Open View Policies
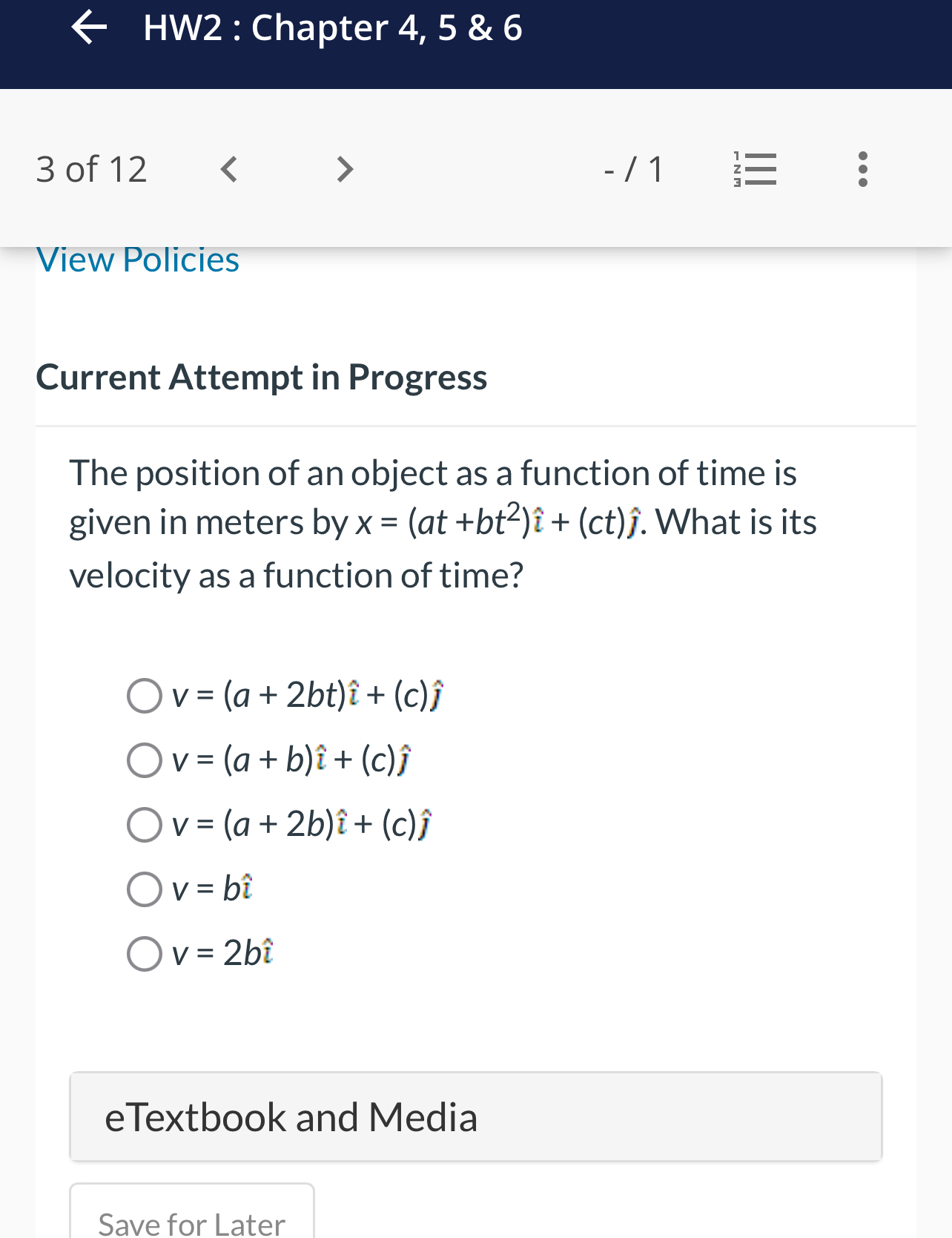 pos(137,259)
